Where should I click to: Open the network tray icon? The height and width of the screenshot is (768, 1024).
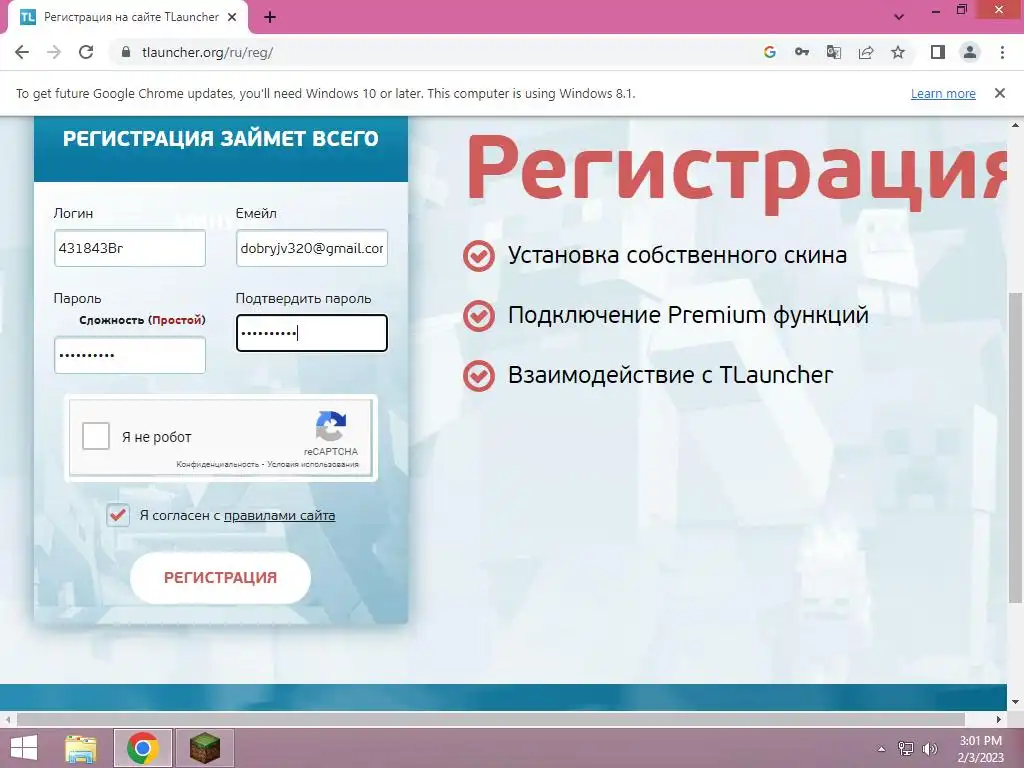pos(906,749)
